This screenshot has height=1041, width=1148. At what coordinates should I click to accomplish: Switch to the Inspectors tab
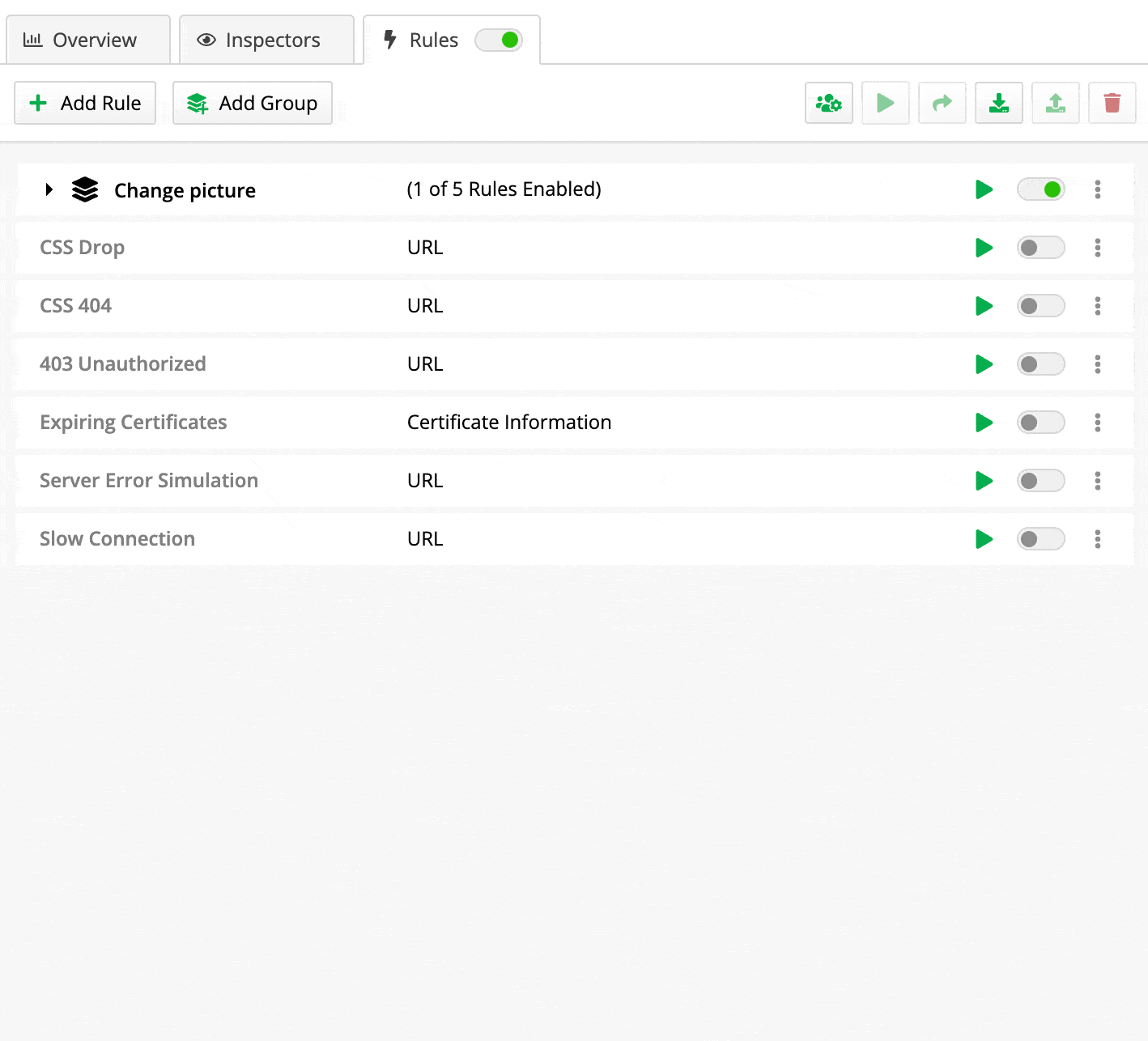point(266,40)
